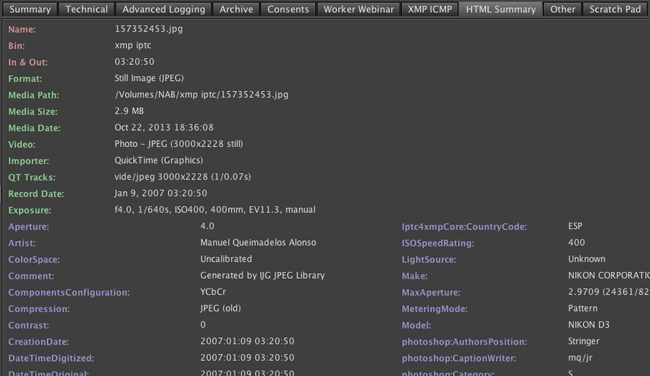This screenshot has width=650, height=376.
Task: Click the Artist value Manuel Queimadelos Alonso
Action: click(258, 243)
